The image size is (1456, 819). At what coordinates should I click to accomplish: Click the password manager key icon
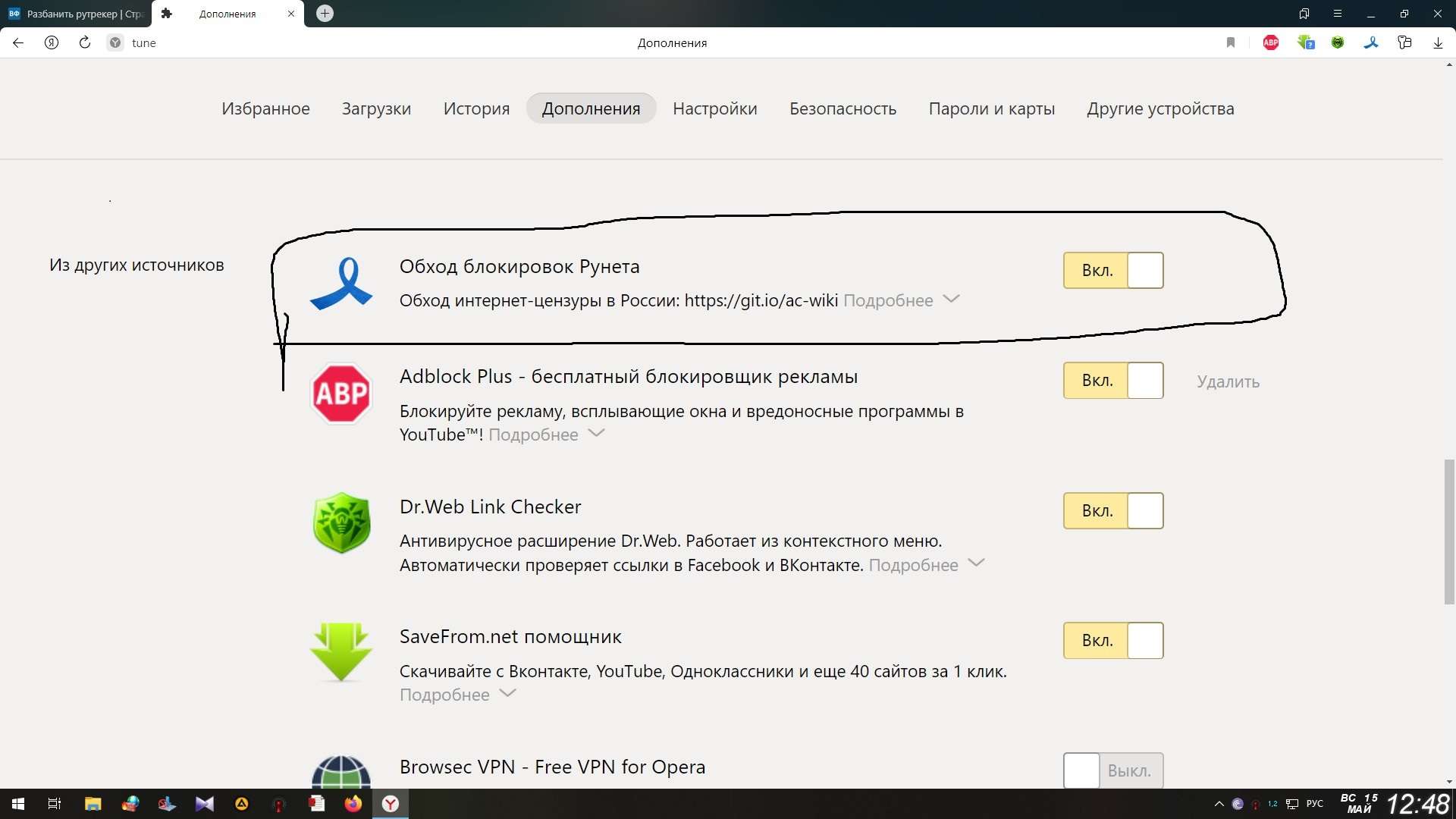1404,42
